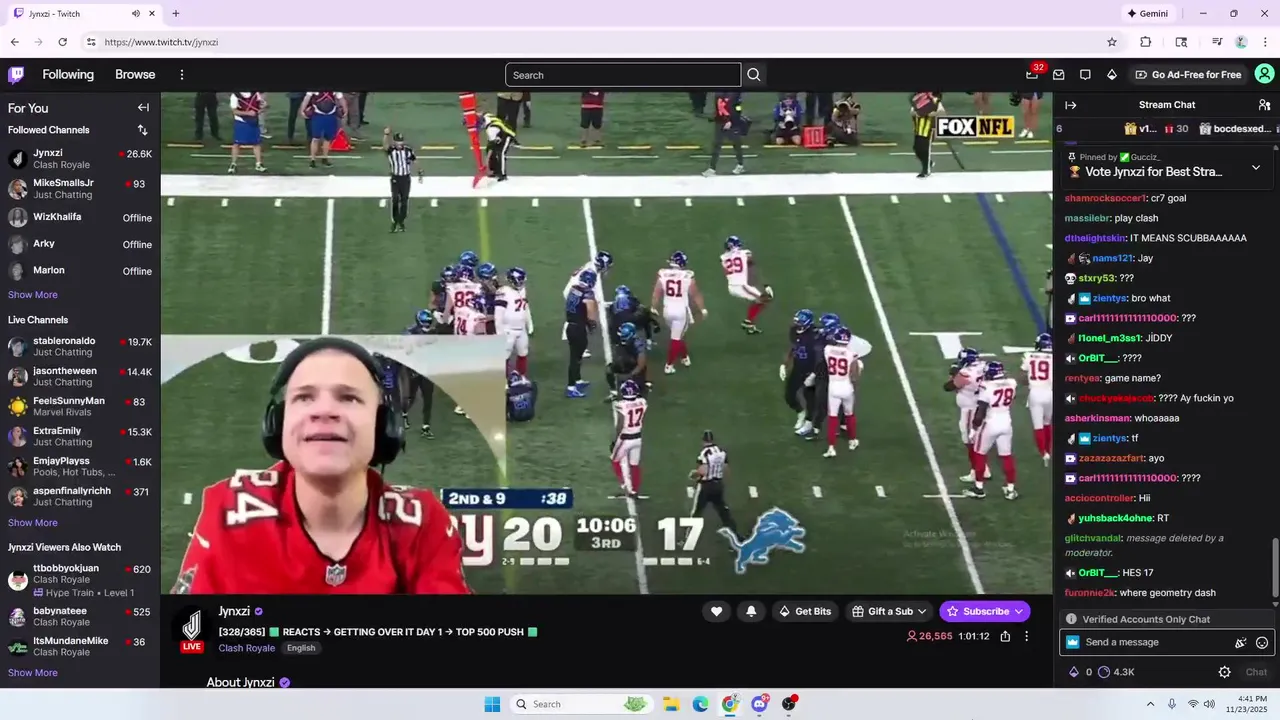
Task: Toggle stream notifications bell
Action: [x=751, y=611]
